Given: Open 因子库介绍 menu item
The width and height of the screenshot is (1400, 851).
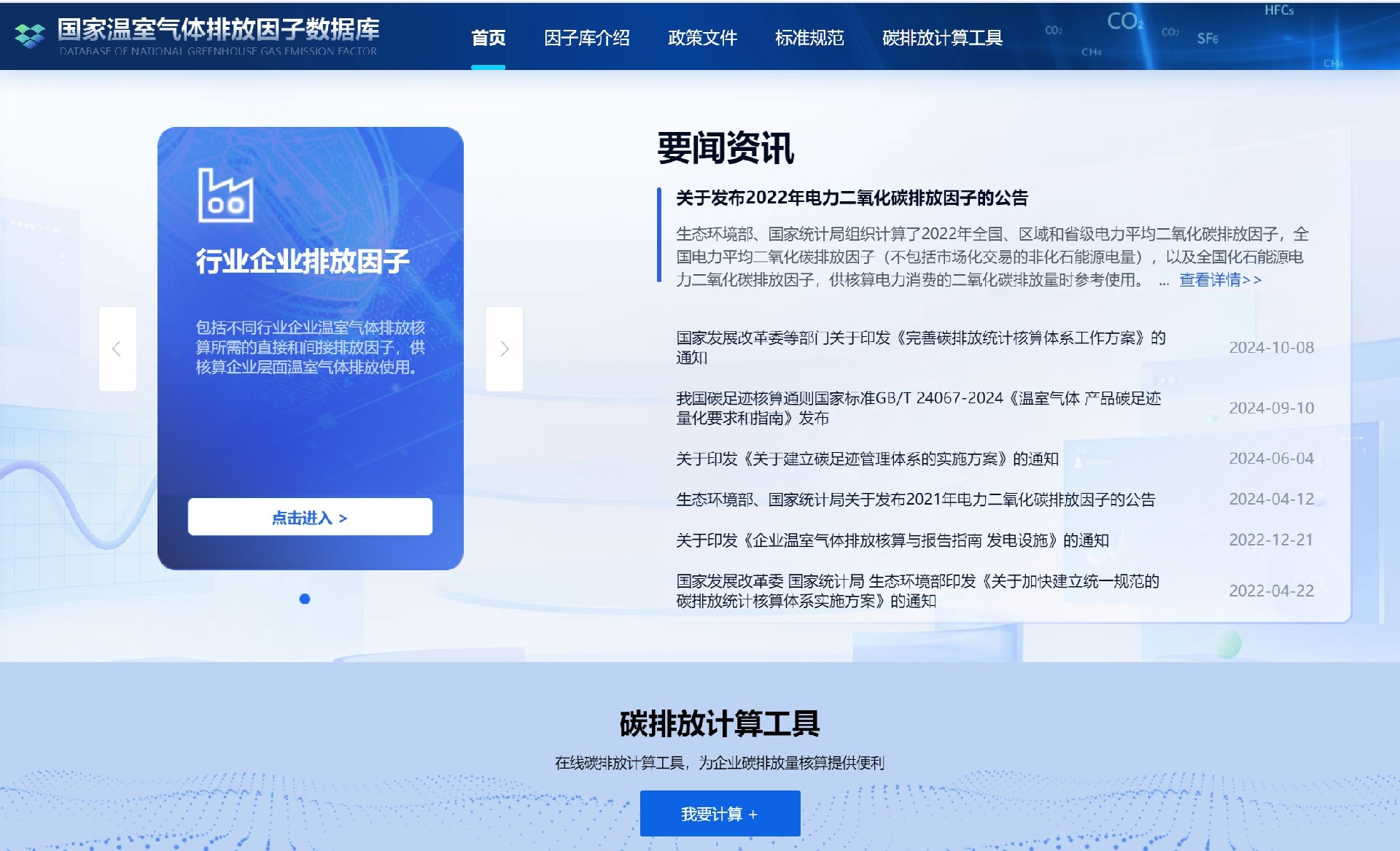Looking at the screenshot, I should click(586, 38).
